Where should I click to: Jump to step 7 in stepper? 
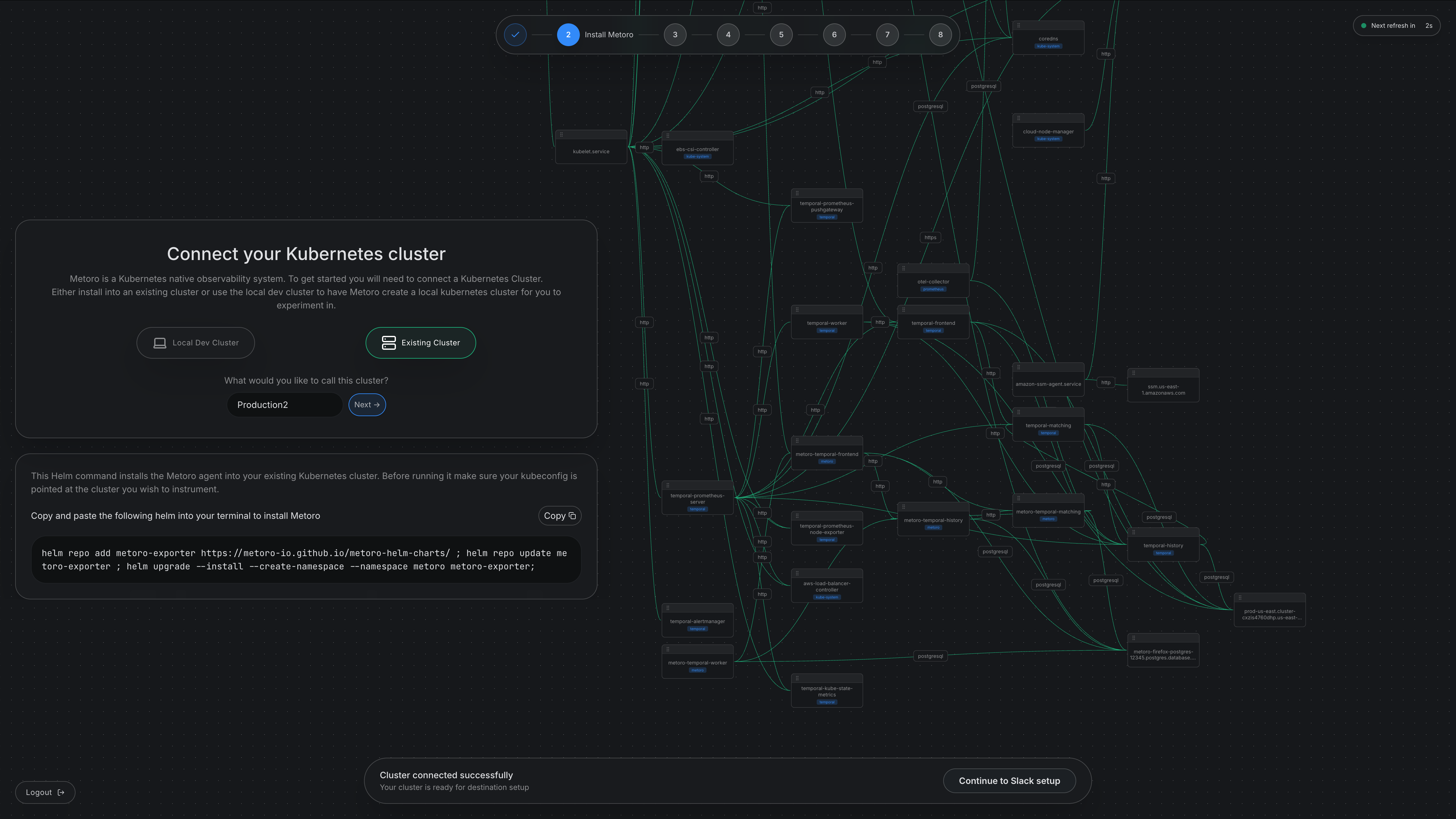coord(887,34)
